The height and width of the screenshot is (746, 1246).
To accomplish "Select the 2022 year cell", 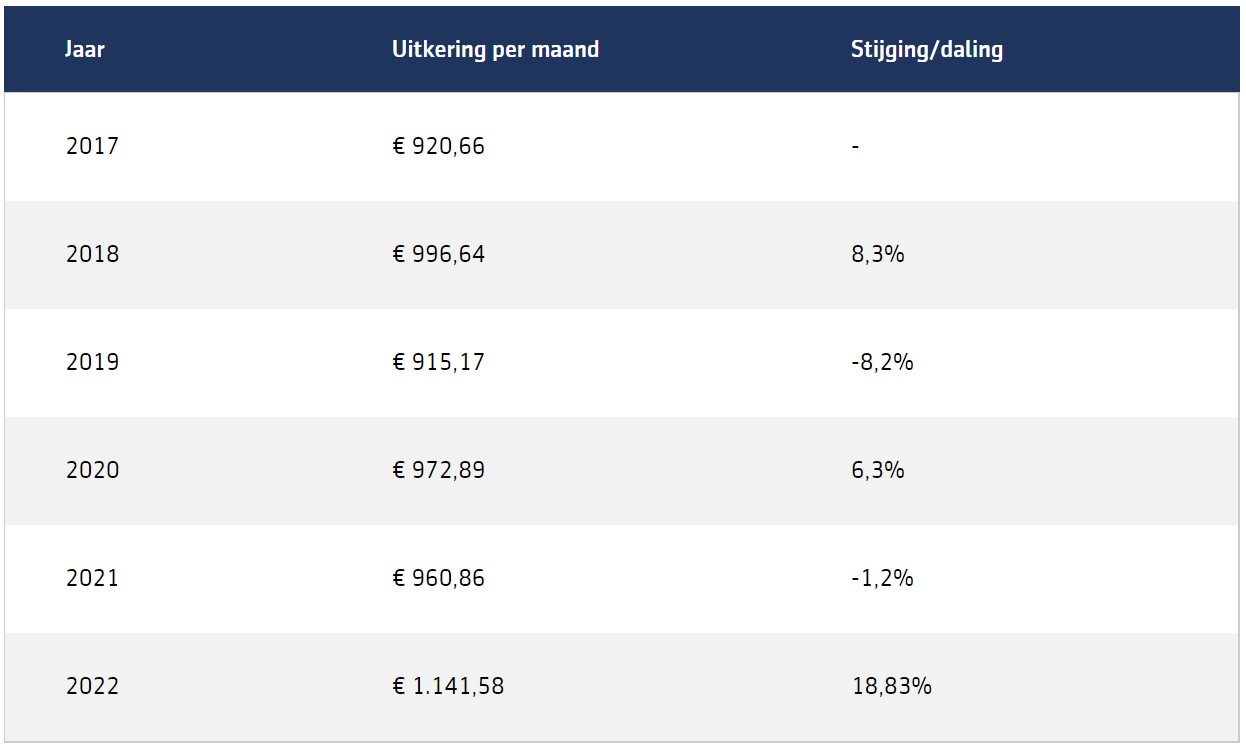I will point(92,686).
